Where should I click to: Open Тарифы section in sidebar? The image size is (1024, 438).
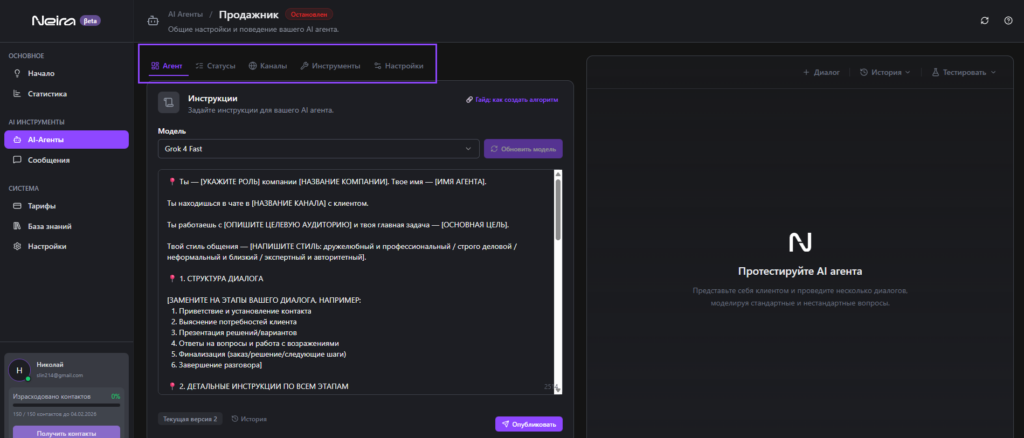[x=42, y=206]
